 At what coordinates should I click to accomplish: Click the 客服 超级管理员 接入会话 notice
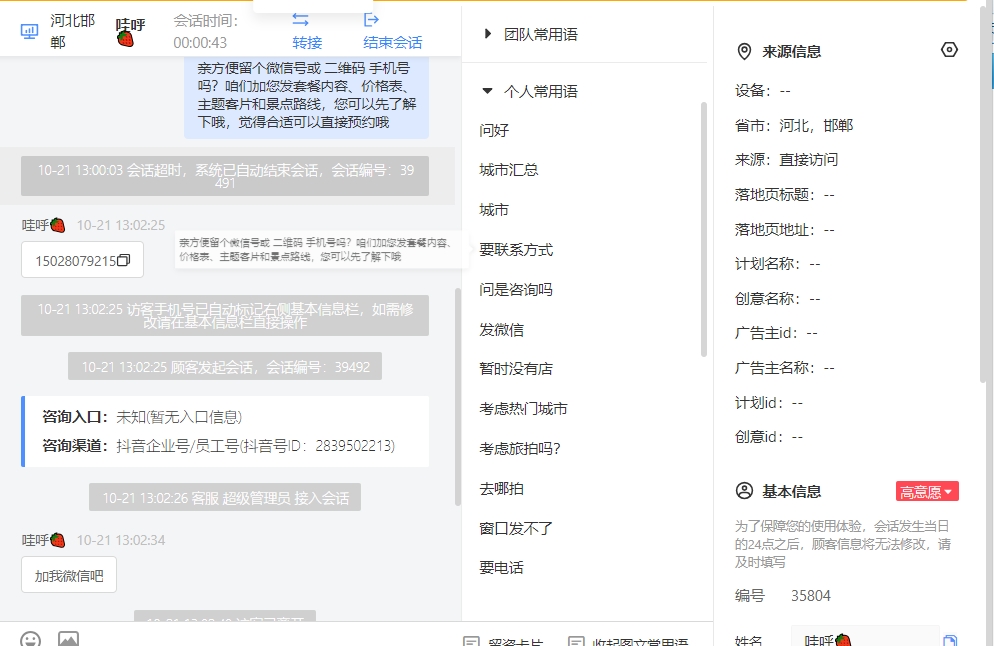click(x=225, y=498)
